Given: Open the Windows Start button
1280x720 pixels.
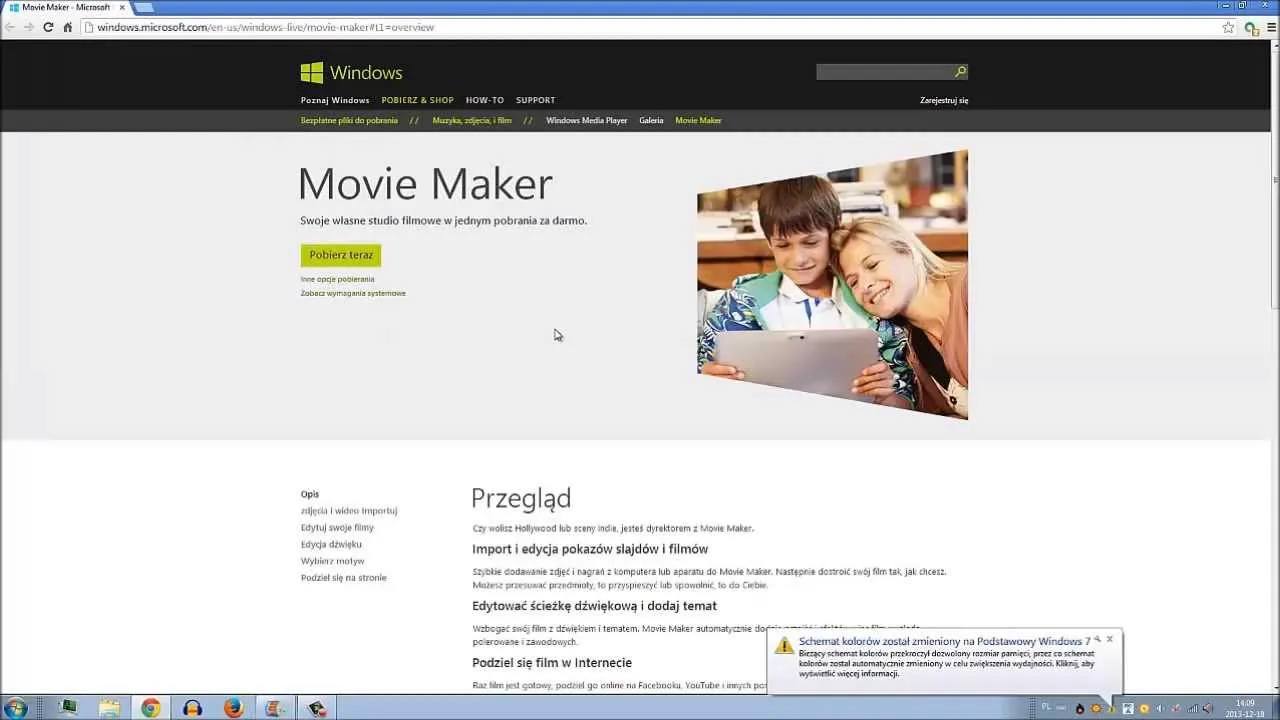Looking at the screenshot, I should [x=16, y=708].
